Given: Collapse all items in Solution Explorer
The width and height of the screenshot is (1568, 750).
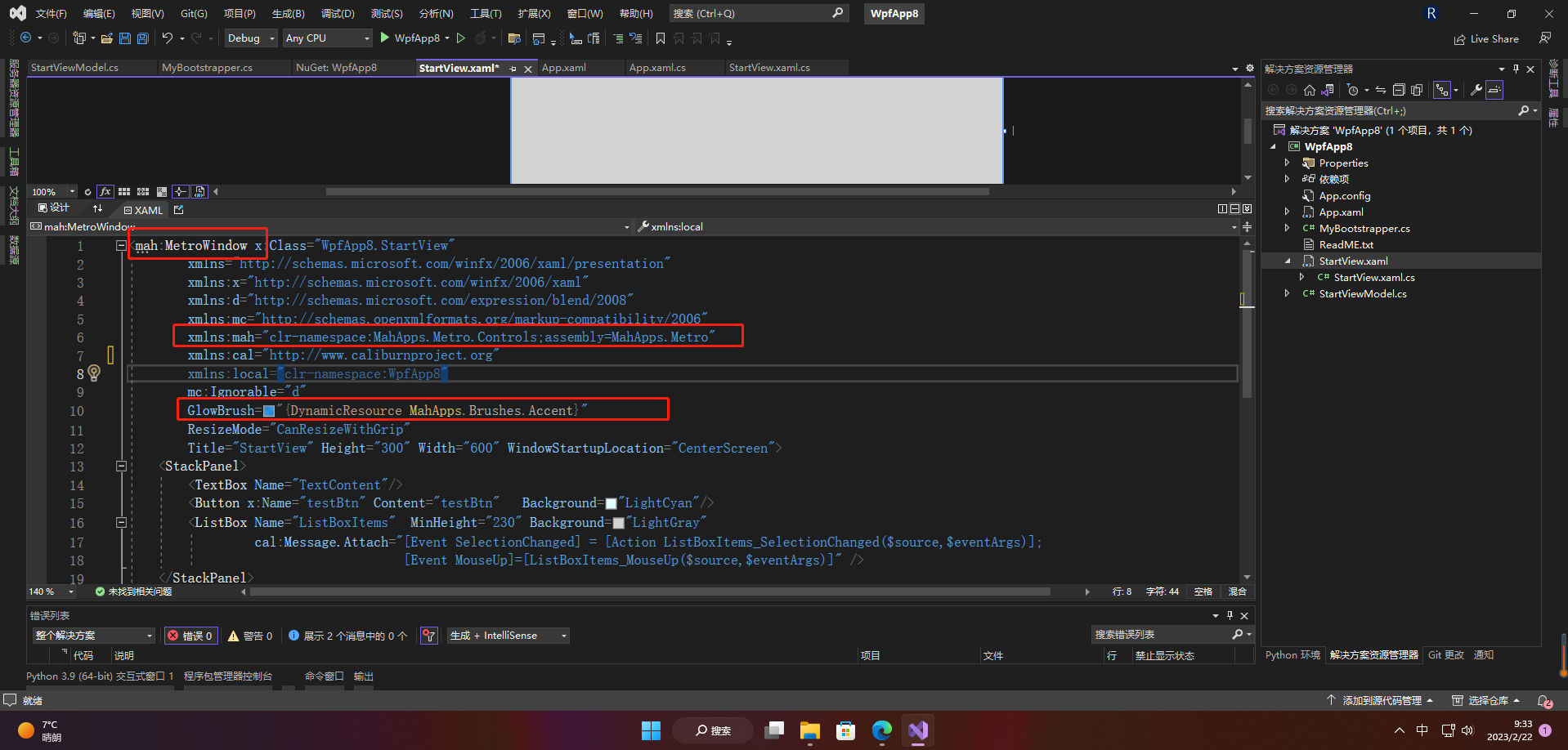Looking at the screenshot, I should (x=1399, y=90).
